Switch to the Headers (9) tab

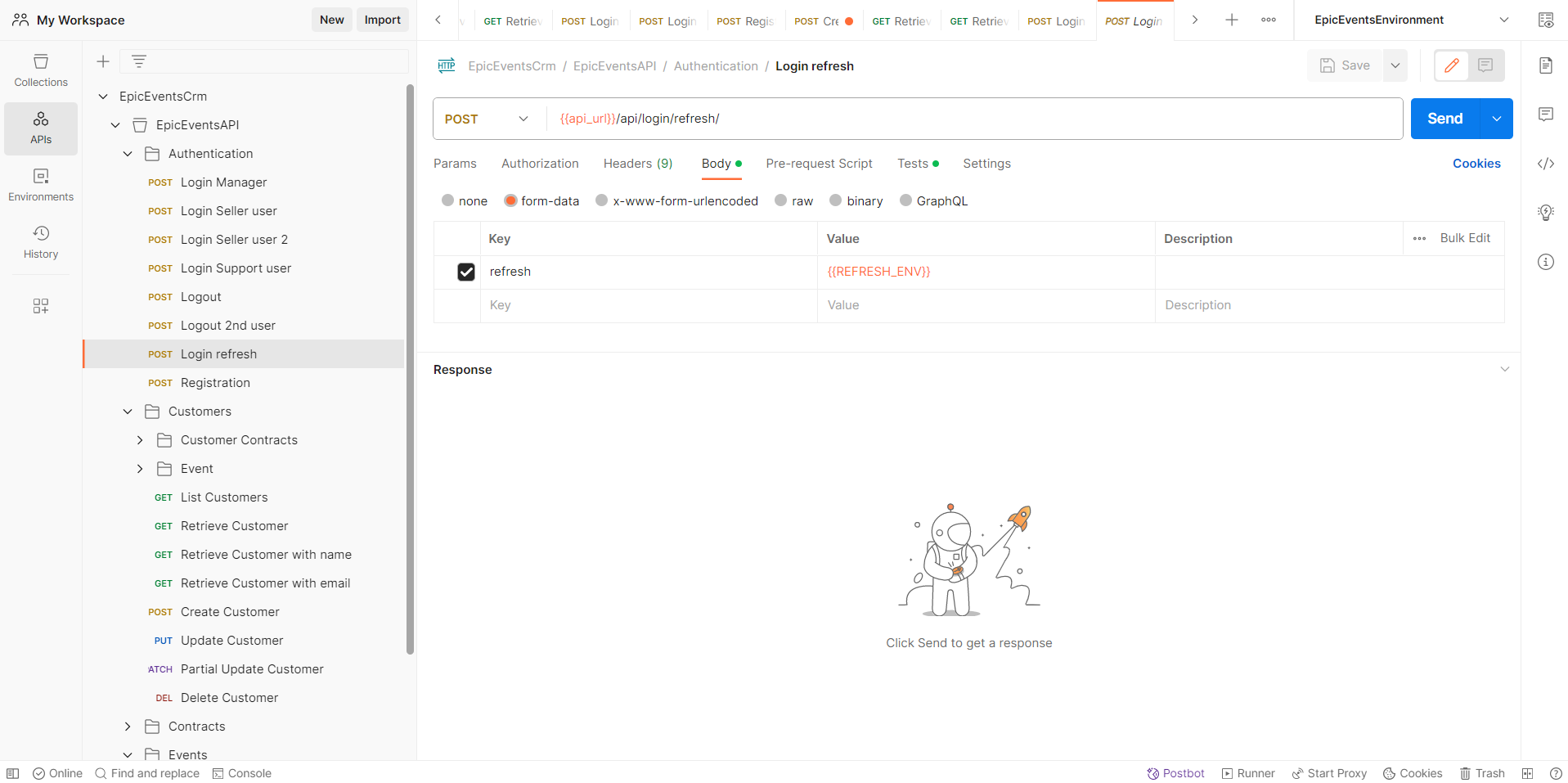[x=638, y=164]
